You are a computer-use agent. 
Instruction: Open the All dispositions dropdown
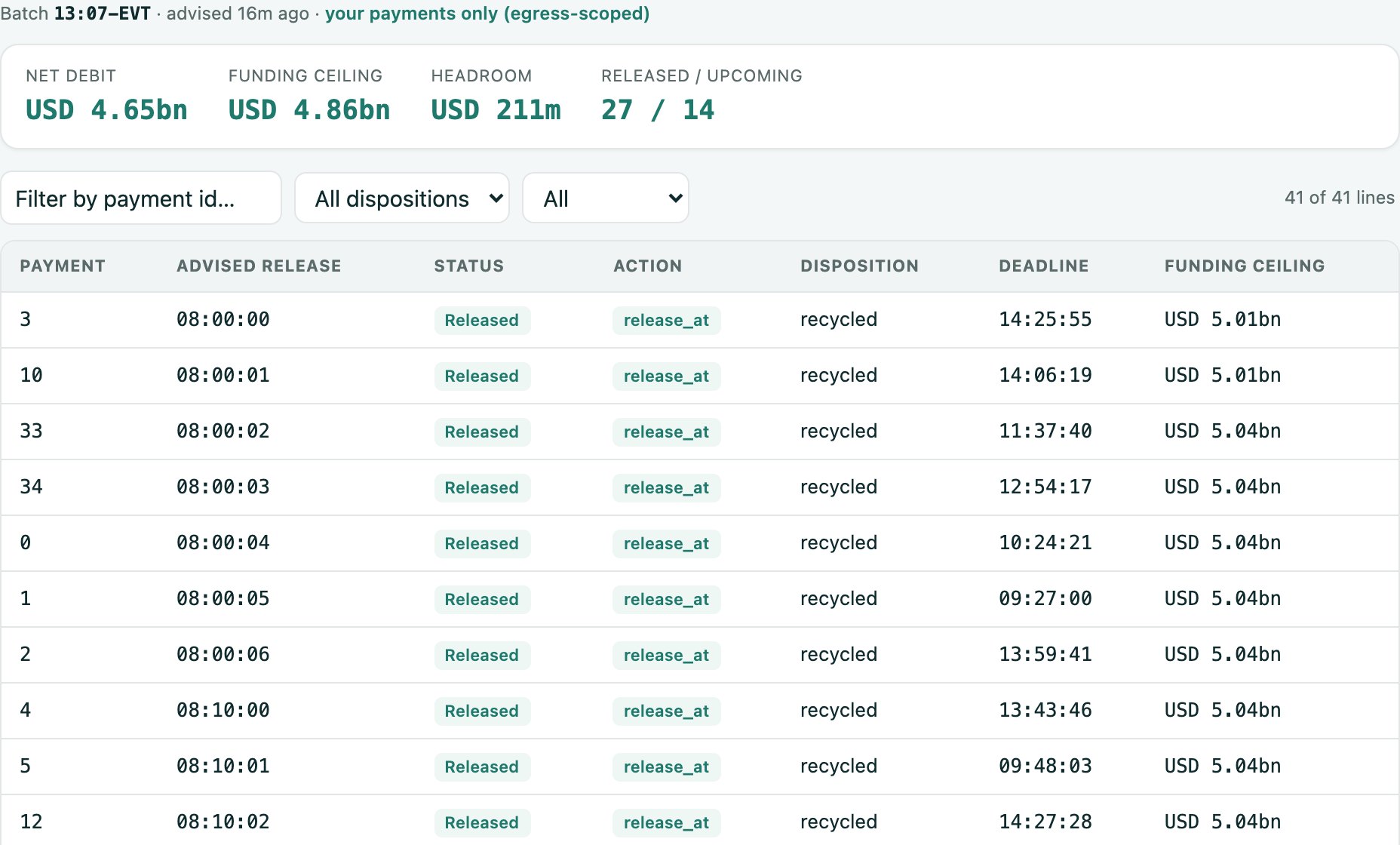tap(402, 198)
